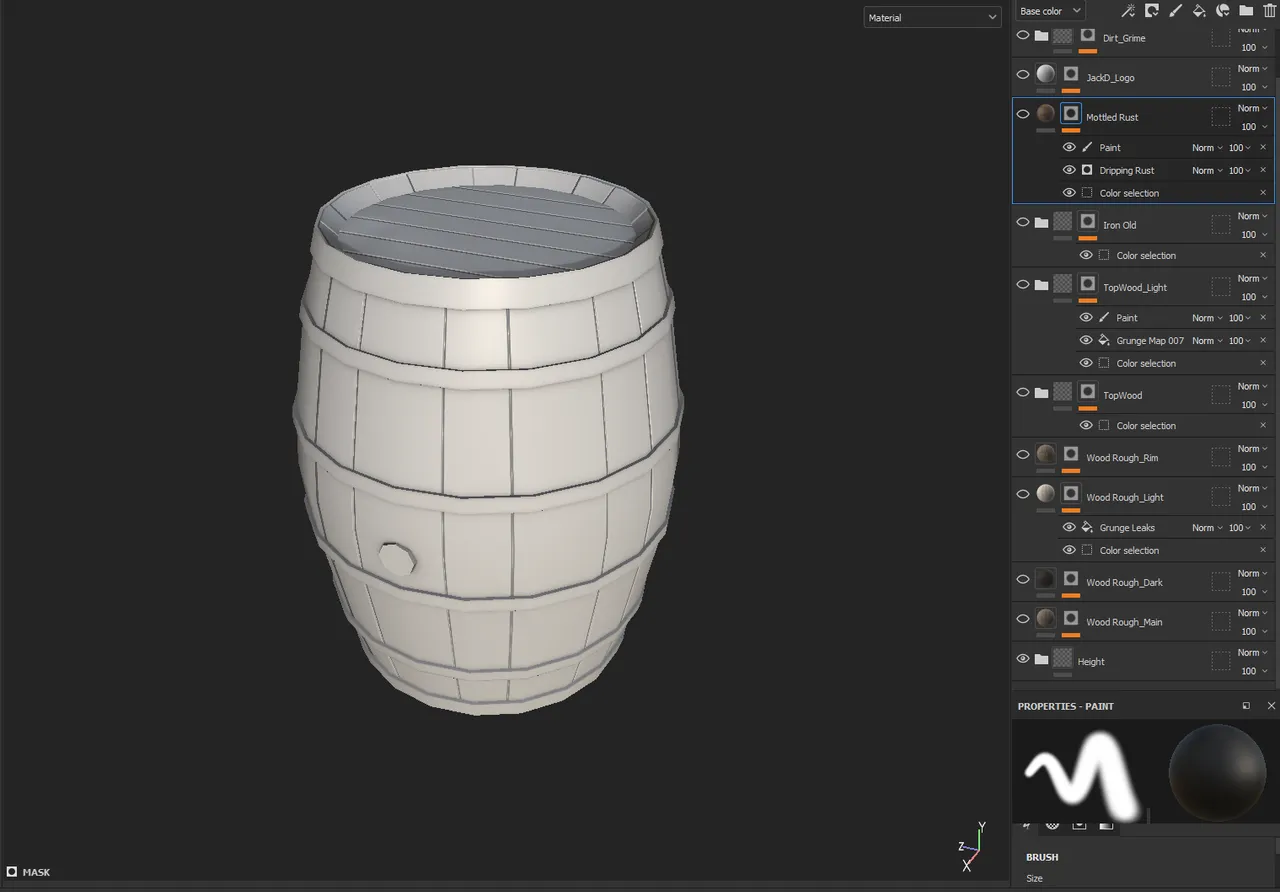Delete selected layer with the trash icon
1280x892 pixels.
click(1270, 11)
